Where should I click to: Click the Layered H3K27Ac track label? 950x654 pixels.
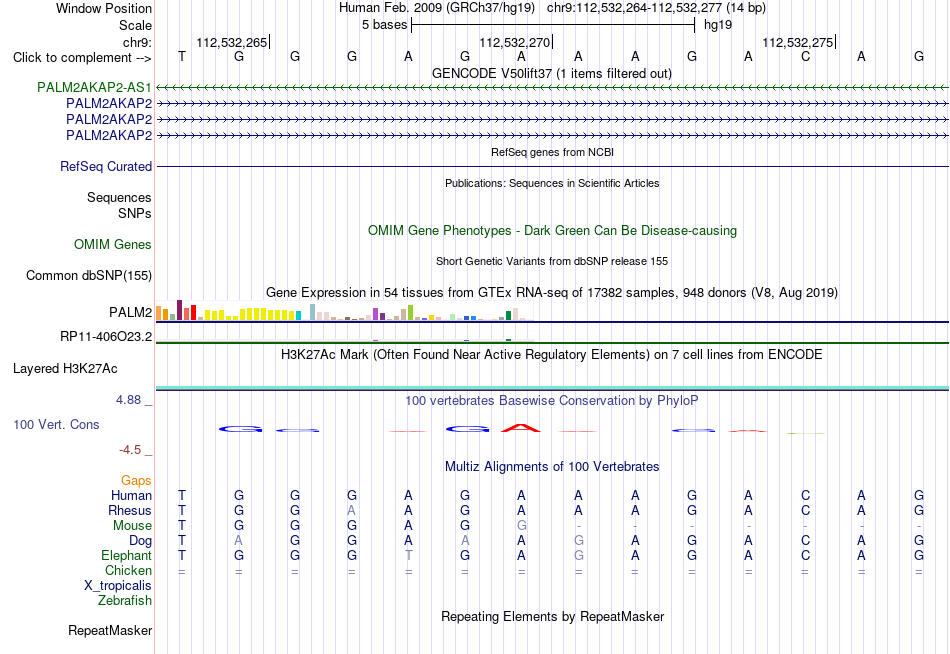[x=65, y=369]
